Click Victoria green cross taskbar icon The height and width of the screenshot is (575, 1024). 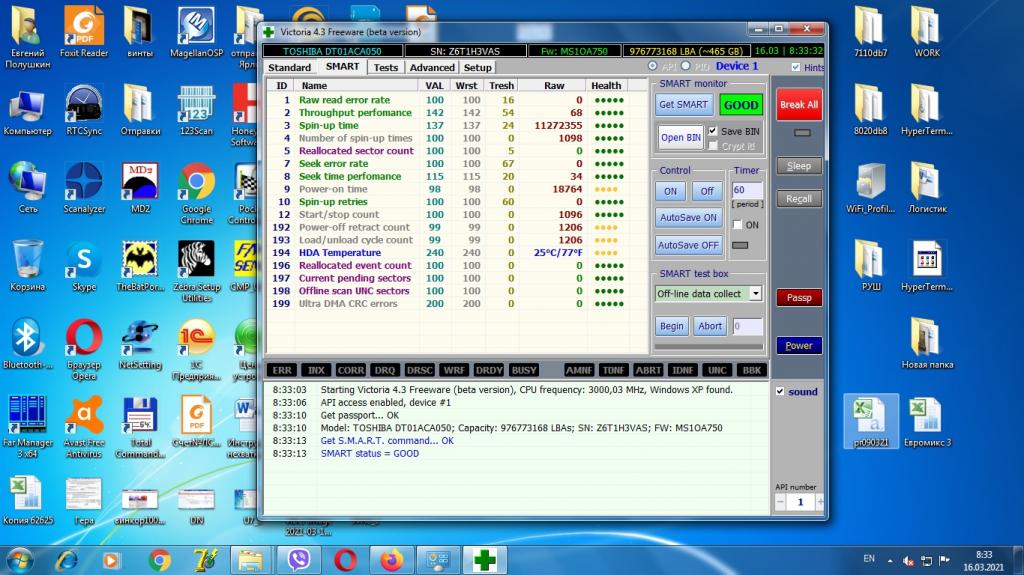tap(485, 560)
